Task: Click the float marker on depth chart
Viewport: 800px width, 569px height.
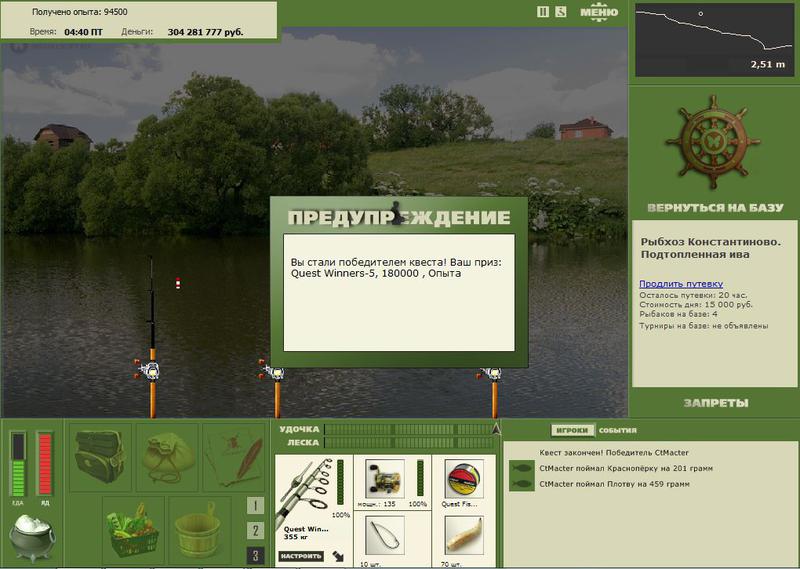Action: [x=701, y=14]
